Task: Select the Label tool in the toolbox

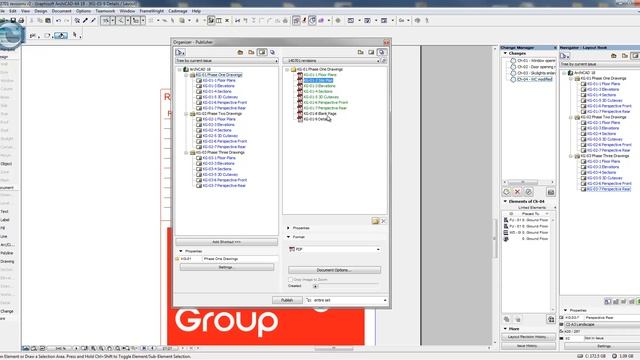Action: click(5, 220)
